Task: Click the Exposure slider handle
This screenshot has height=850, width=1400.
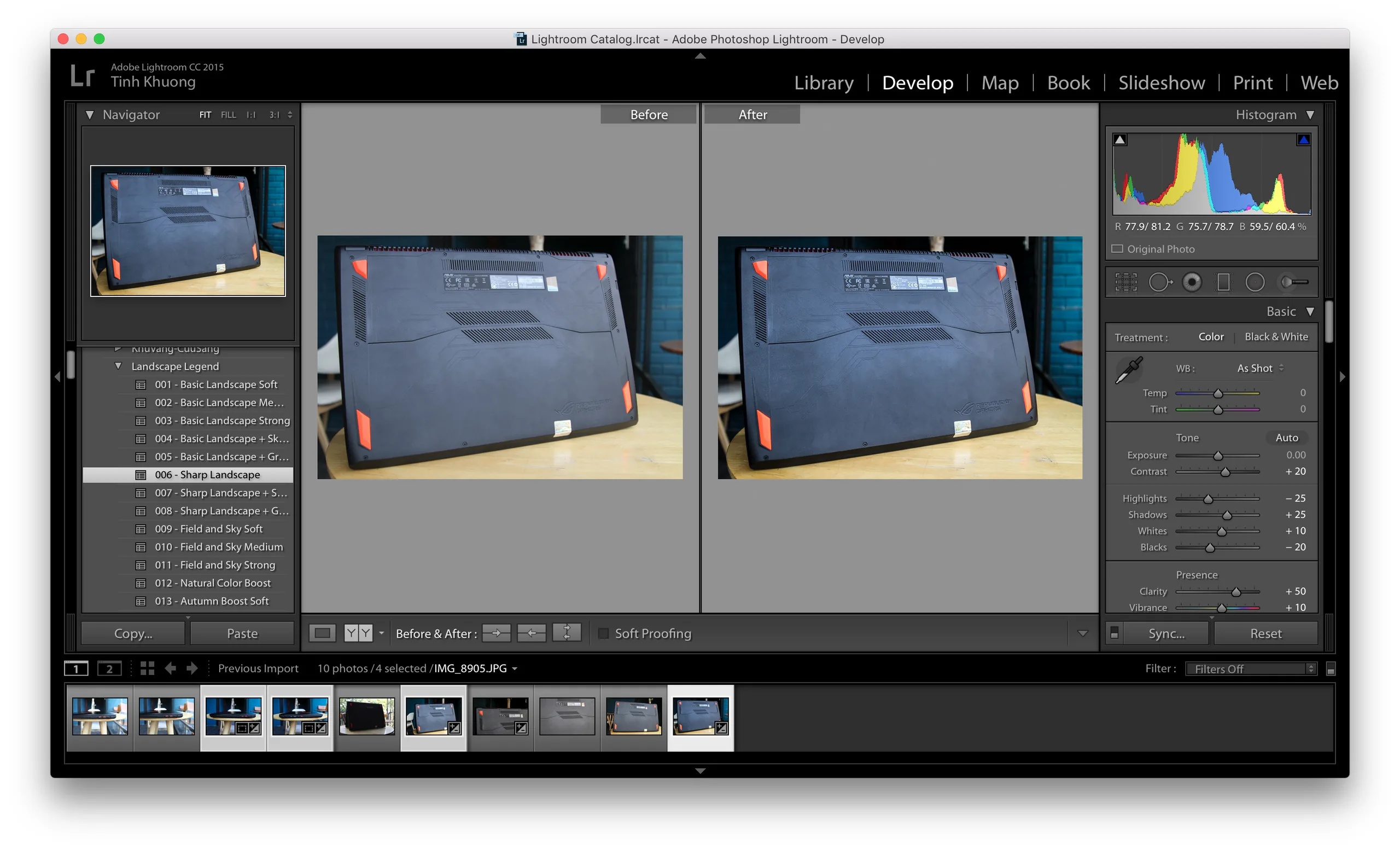Action: [x=1217, y=456]
